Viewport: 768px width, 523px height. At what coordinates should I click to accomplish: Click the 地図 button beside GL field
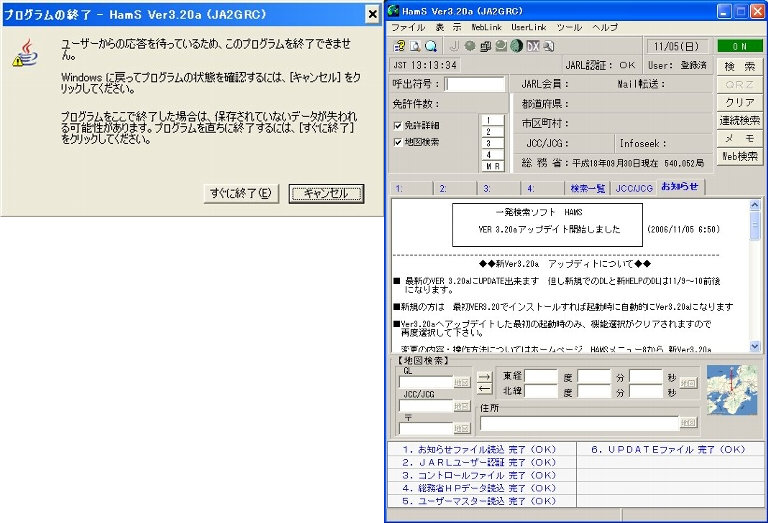tap(462, 382)
